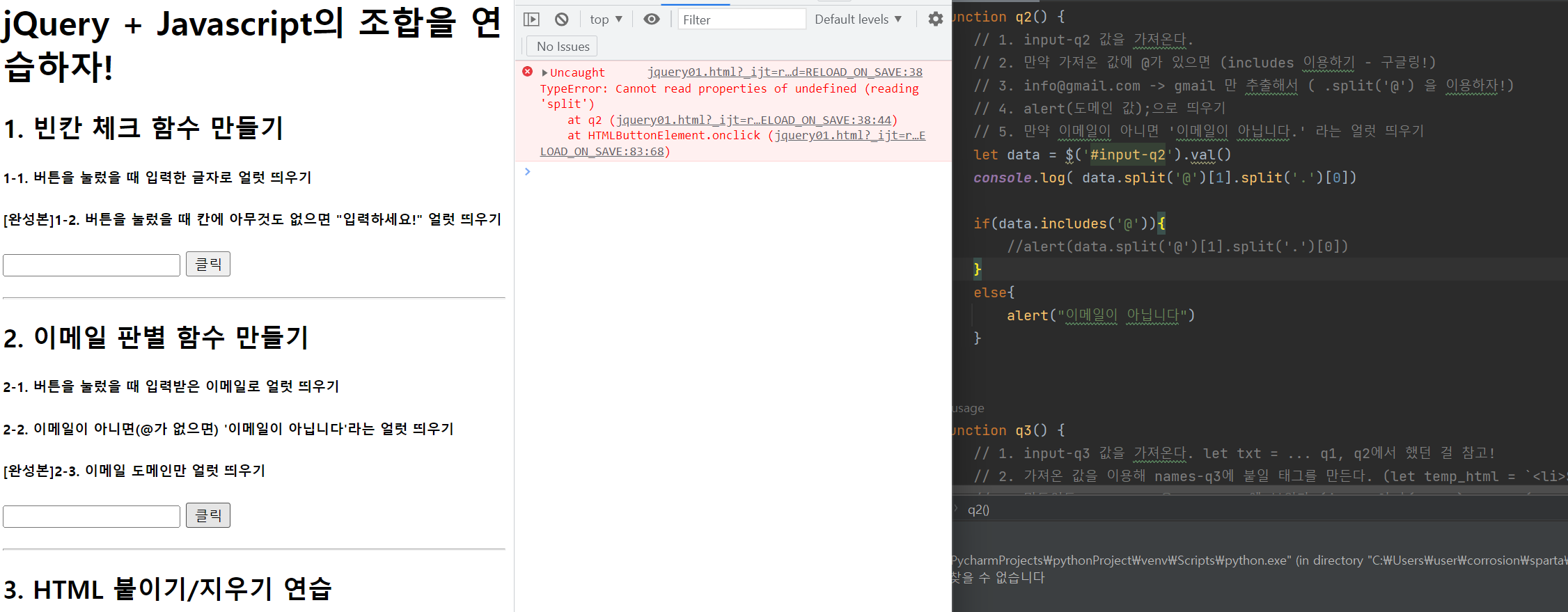This screenshot has width=1568, height=612.
Task: Click the 'if(data.includes('@')){' editor line
Action: point(1069,223)
